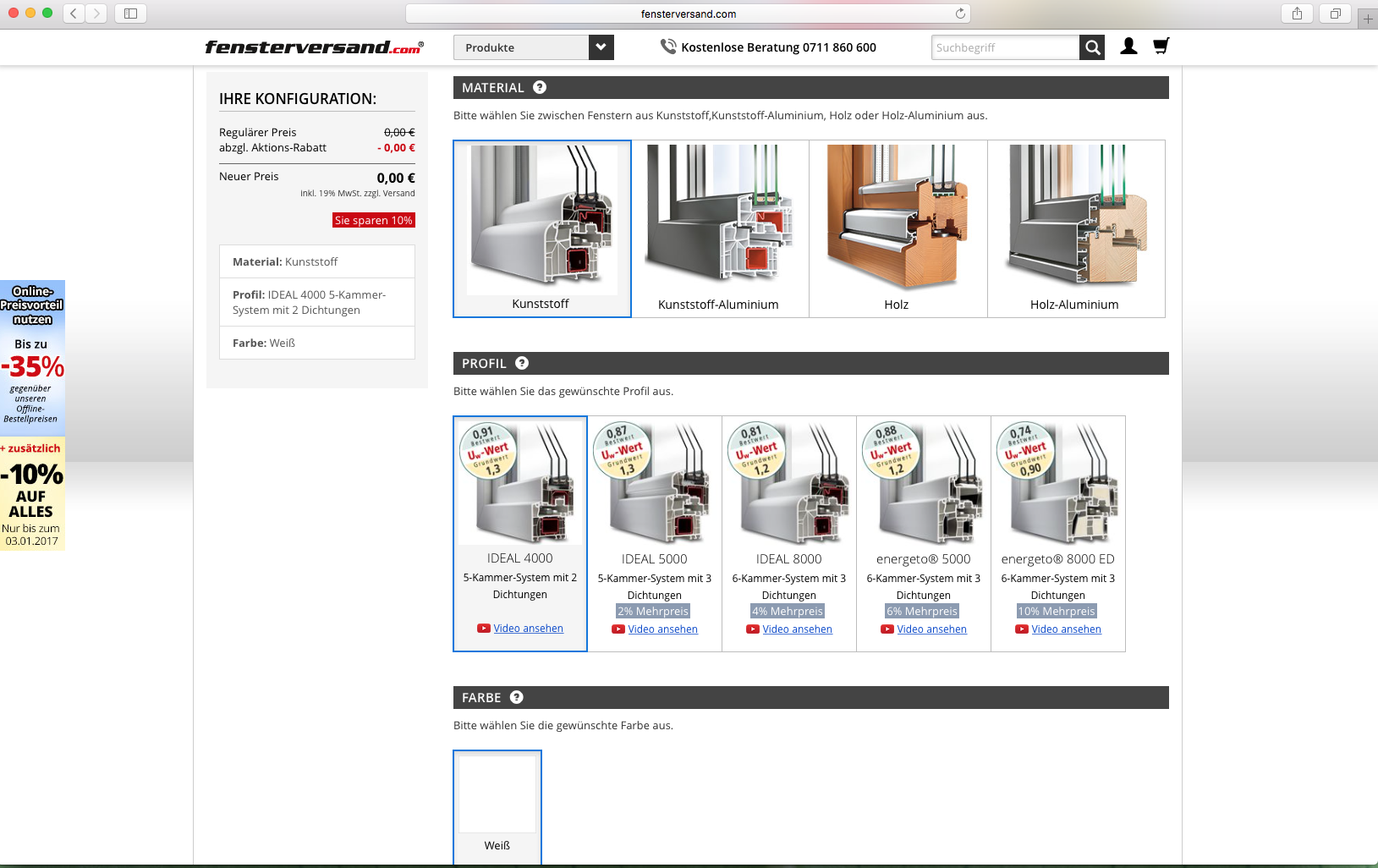Select the IDEAL 5000 profile
Screen dimensions: 1378x868
pyautogui.click(x=655, y=534)
